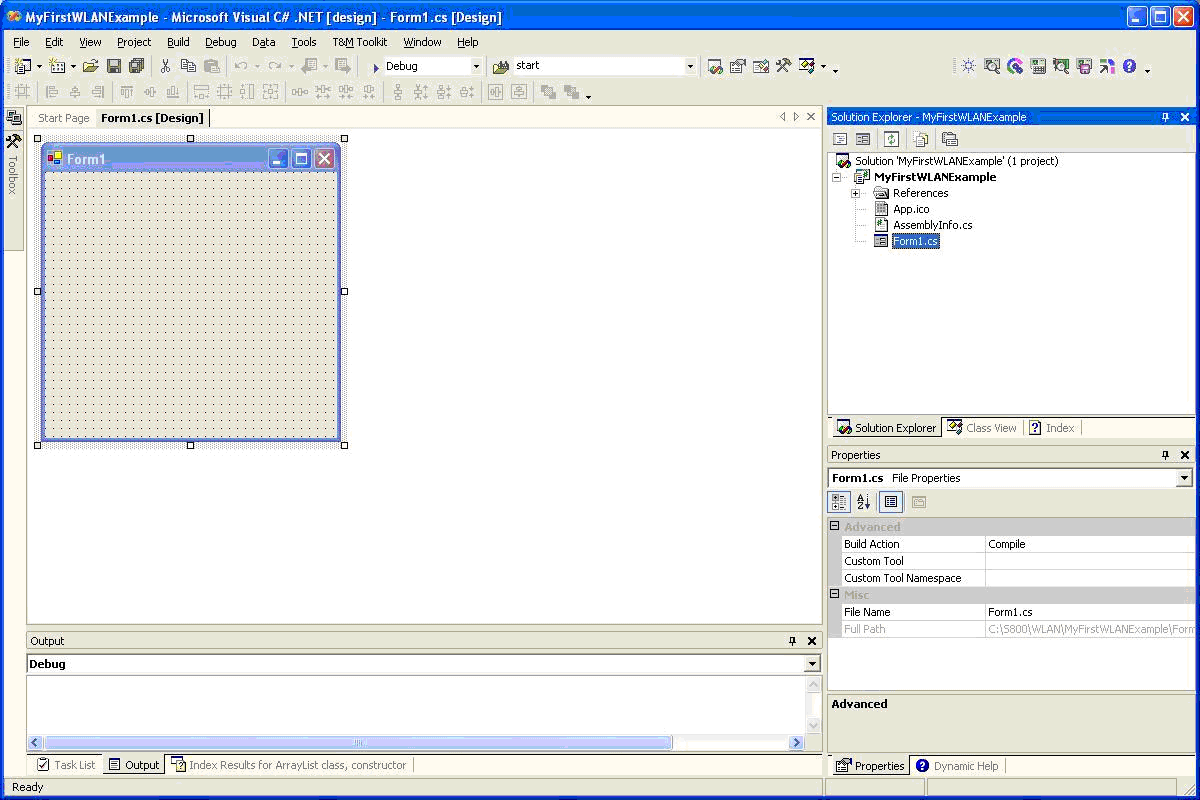Image resolution: width=1200 pixels, height=800 pixels.
Task: Save the file with the floppy disk icon
Action: 114,66
